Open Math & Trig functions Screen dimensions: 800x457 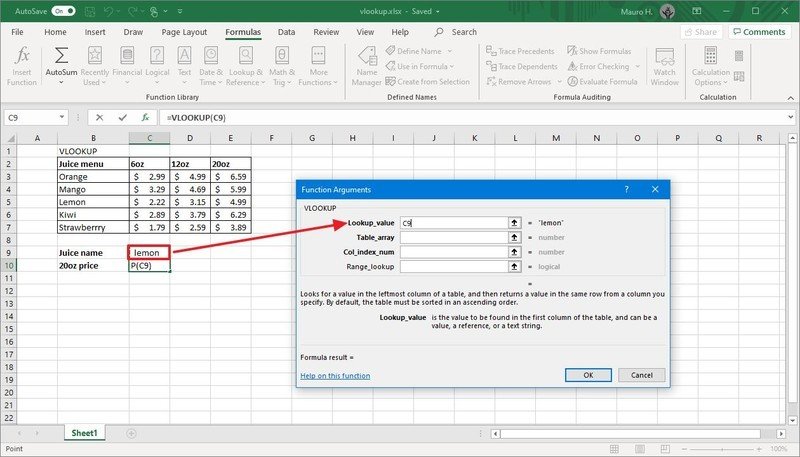click(282, 66)
